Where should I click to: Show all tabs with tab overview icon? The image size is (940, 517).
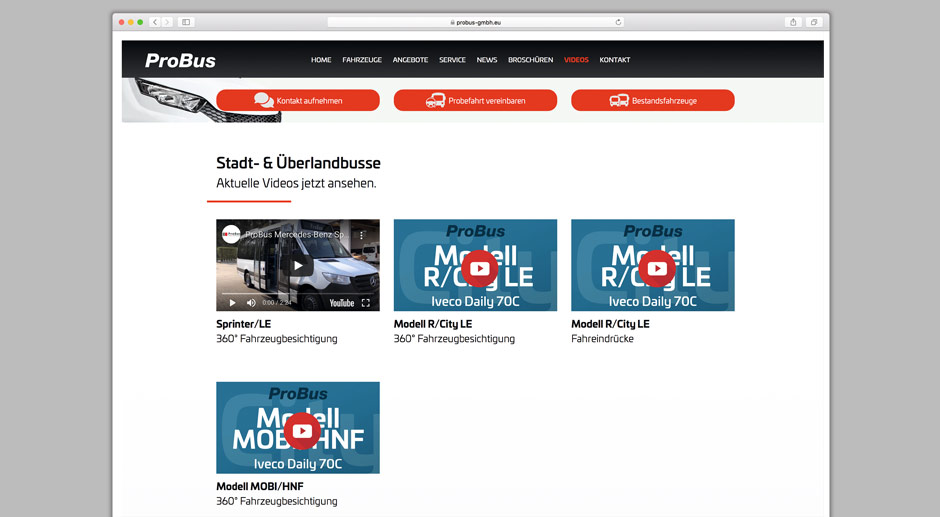point(814,22)
